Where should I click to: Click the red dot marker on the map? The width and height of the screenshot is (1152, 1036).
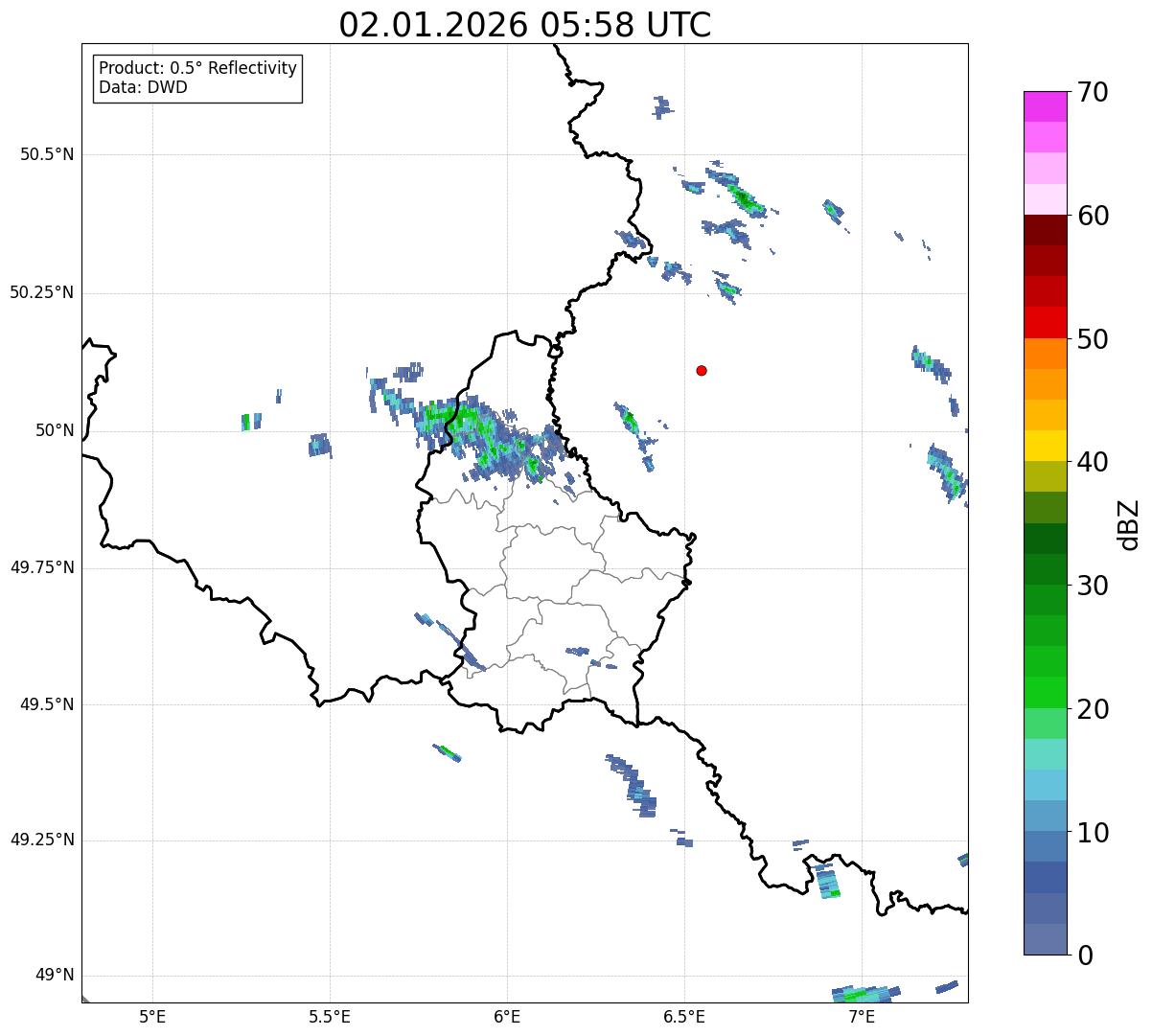(x=702, y=371)
